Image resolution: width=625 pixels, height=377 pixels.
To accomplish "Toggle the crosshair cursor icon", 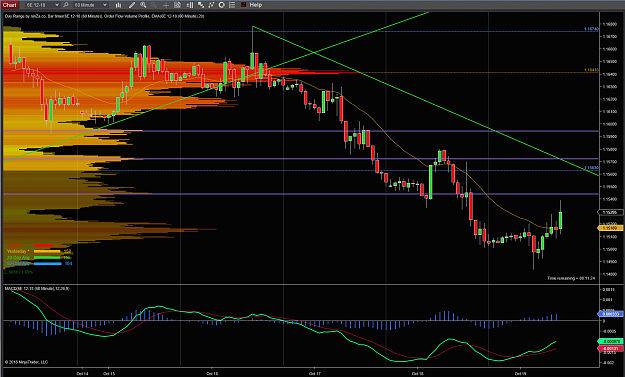I will (166, 5).
